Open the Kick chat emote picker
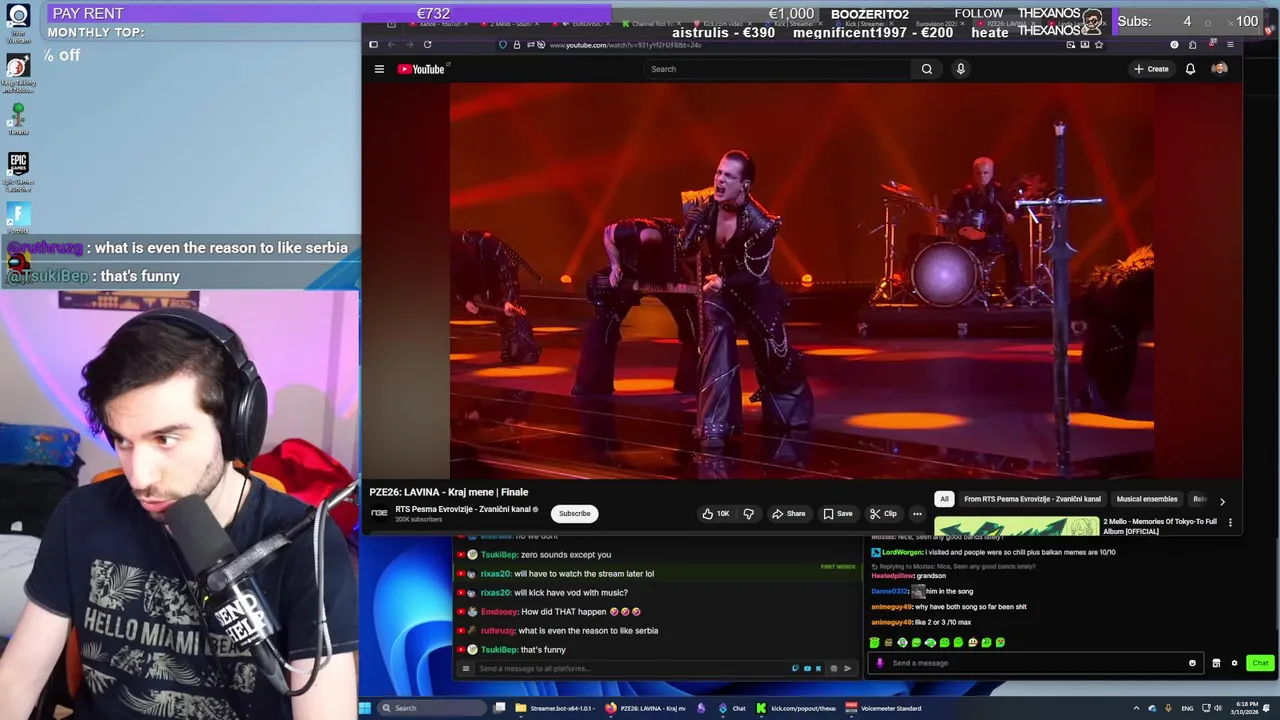This screenshot has width=1280, height=720. click(1192, 663)
